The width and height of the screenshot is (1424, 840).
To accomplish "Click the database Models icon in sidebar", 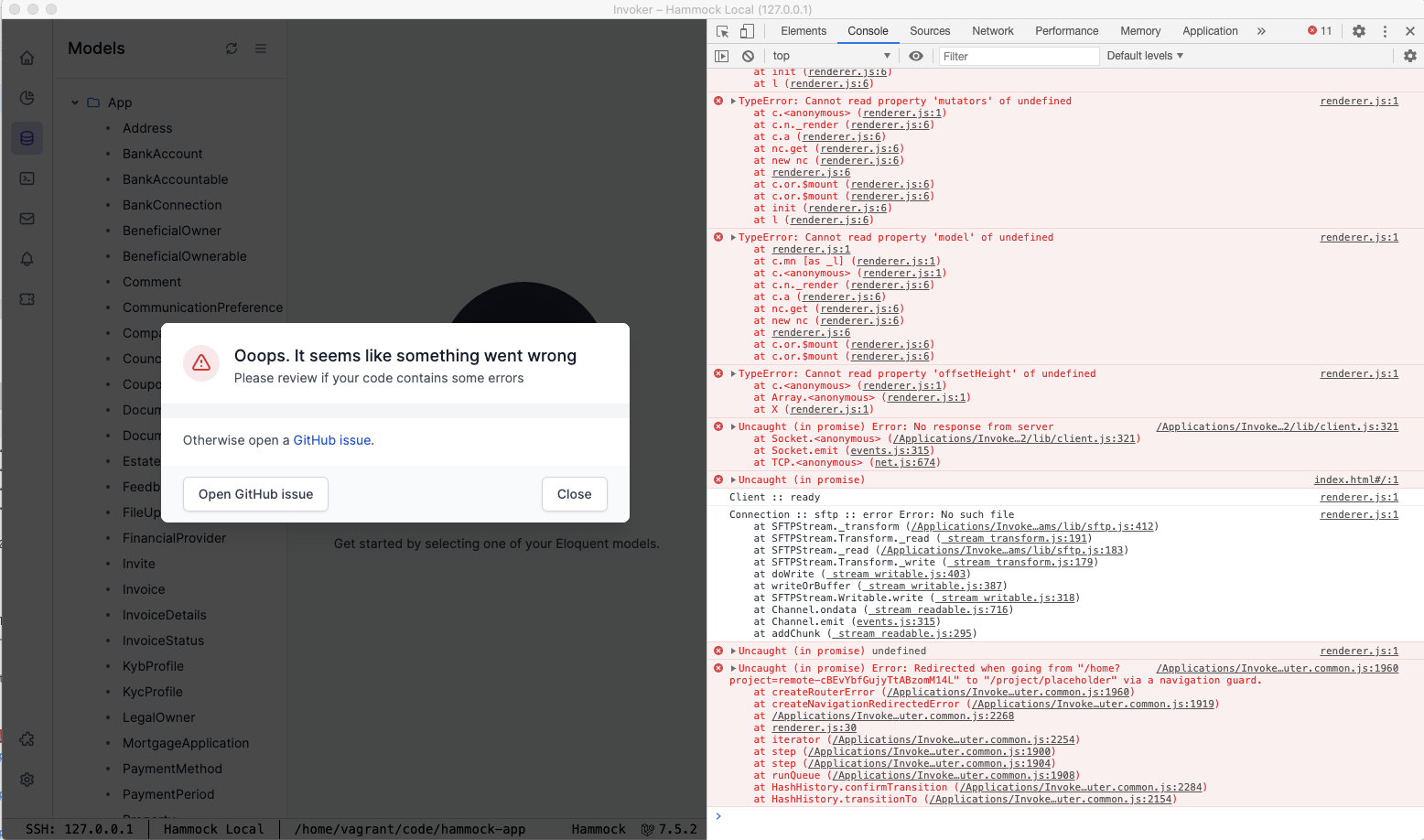I will pyautogui.click(x=27, y=137).
